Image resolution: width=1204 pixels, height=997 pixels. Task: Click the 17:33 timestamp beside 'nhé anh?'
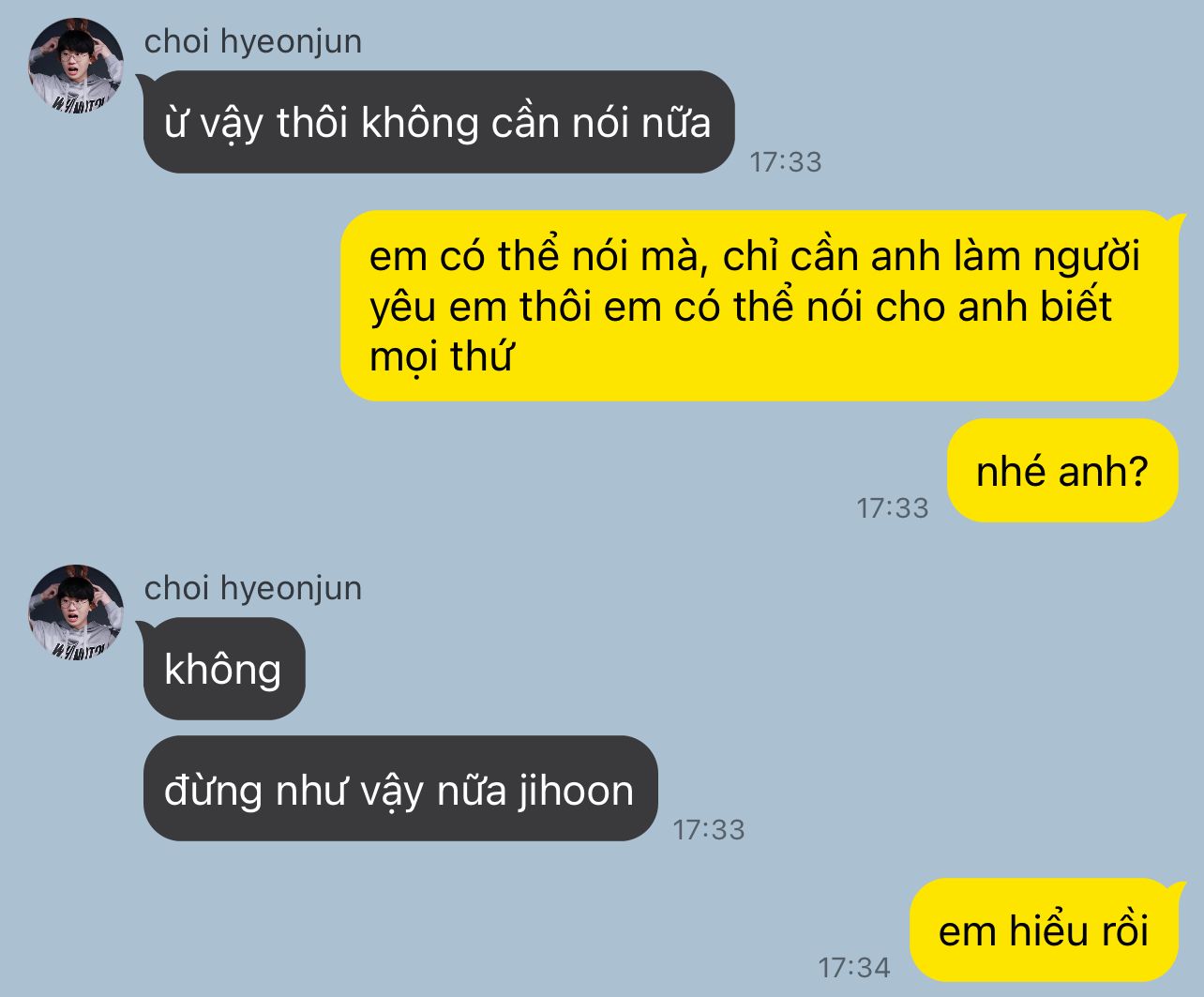(893, 508)
